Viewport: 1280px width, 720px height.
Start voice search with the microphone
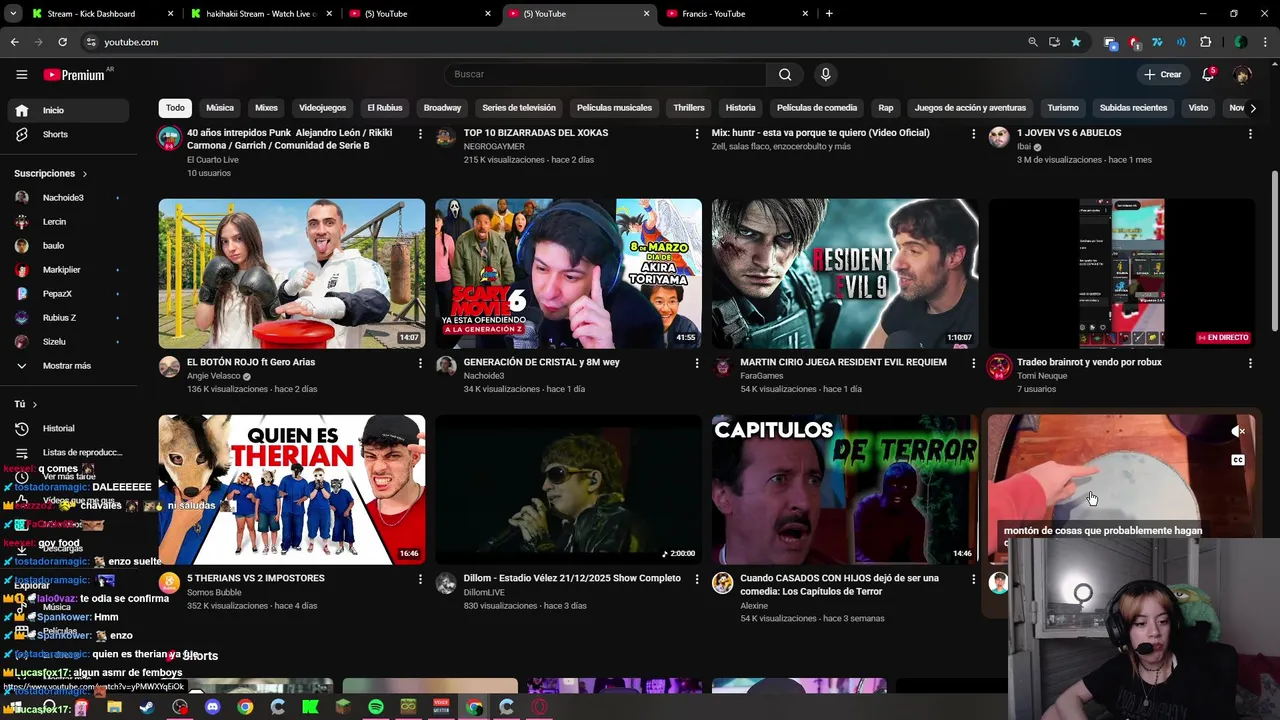coord(825,74)
